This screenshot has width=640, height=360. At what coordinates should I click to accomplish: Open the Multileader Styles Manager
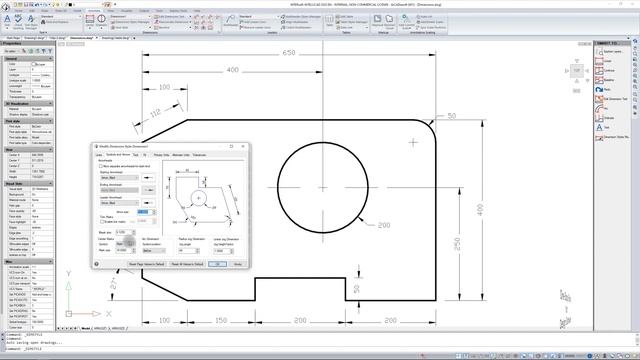pyautogui.click(x=301, y=17)
